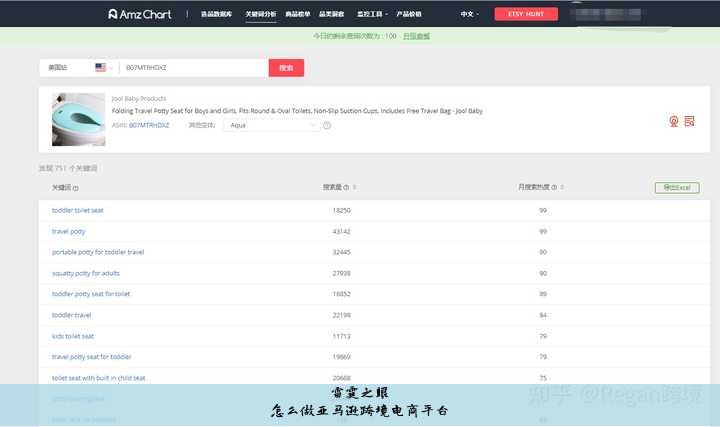The width and height of the screenshot is (720, 427).
Task: Switch to 关键词分析 tab
Action: click(x=261, y=14)
